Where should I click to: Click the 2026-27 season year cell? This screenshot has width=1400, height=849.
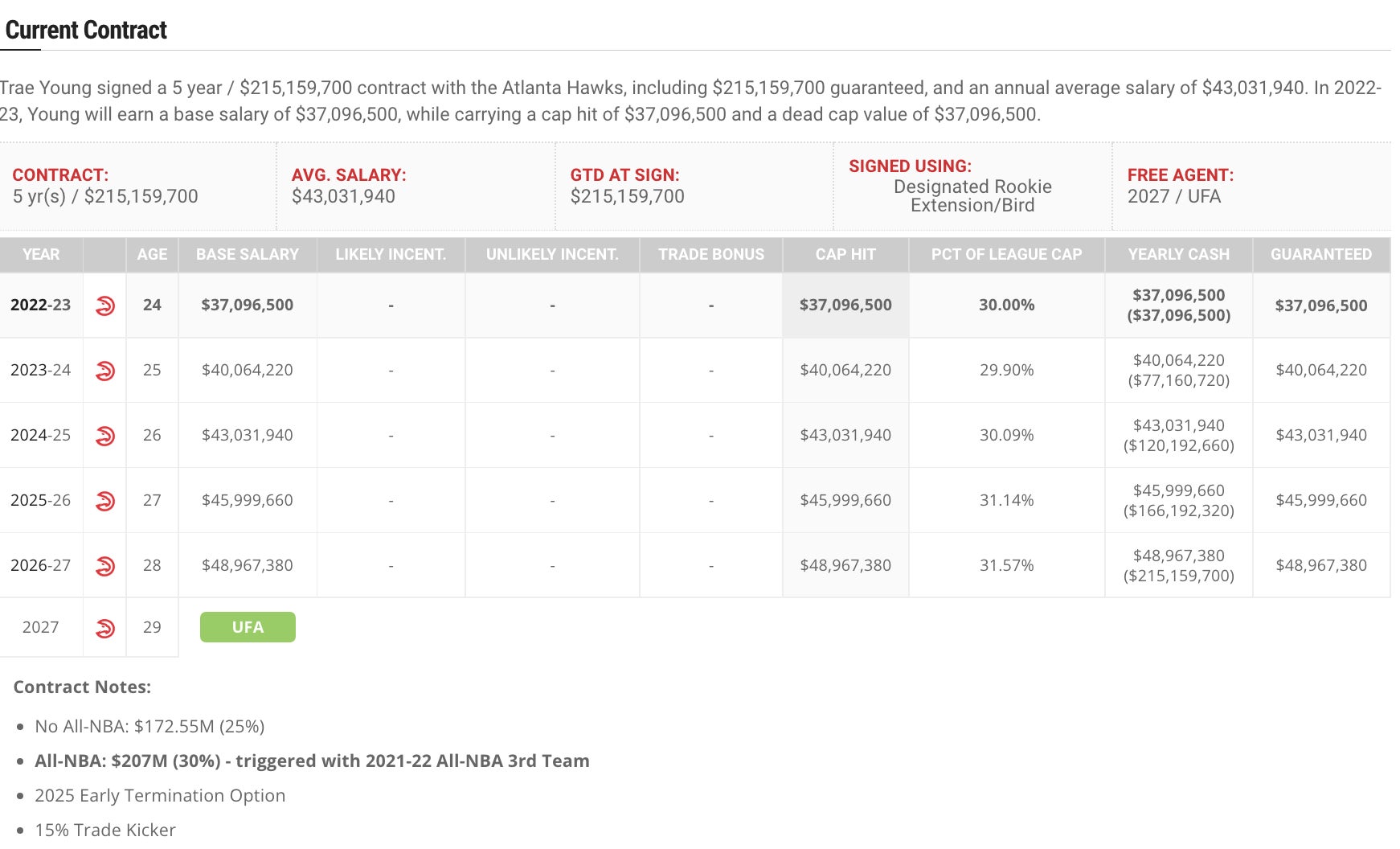41,566
